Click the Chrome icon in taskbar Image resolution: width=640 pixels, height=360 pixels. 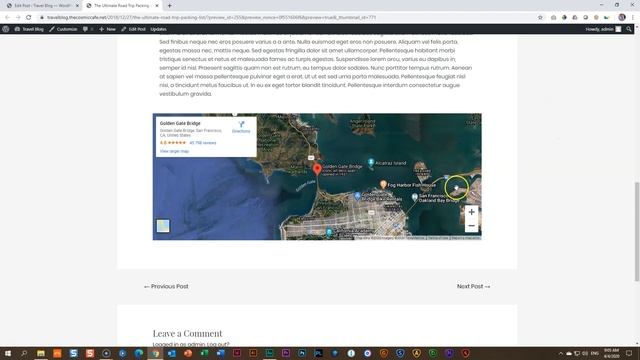tap(155, 353)
